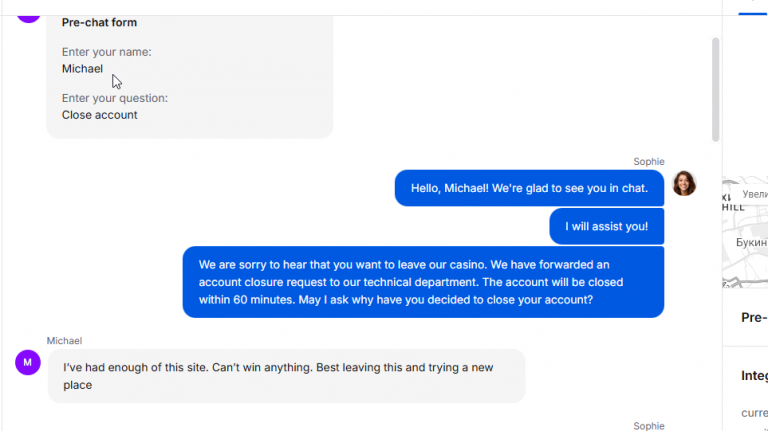Click 'Sophie' name above the greeting message
This screenshot has height=431, width=768.
(648, 162)
